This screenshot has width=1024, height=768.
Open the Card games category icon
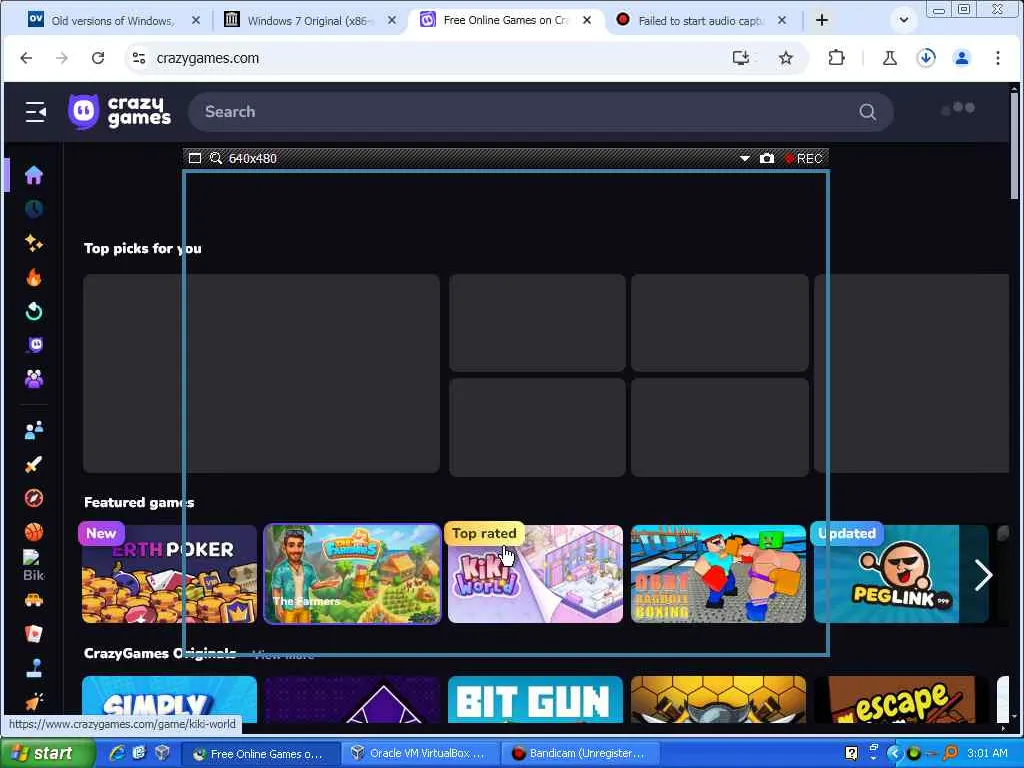tap(34, 634)
